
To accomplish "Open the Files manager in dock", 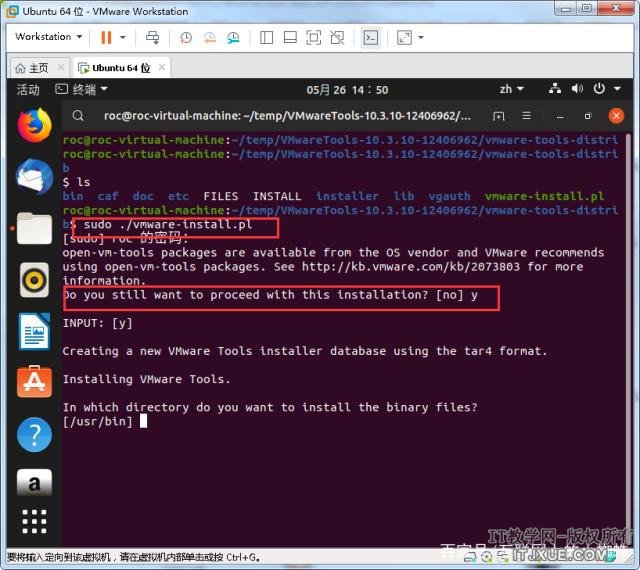I will click(x=34, y=229).
